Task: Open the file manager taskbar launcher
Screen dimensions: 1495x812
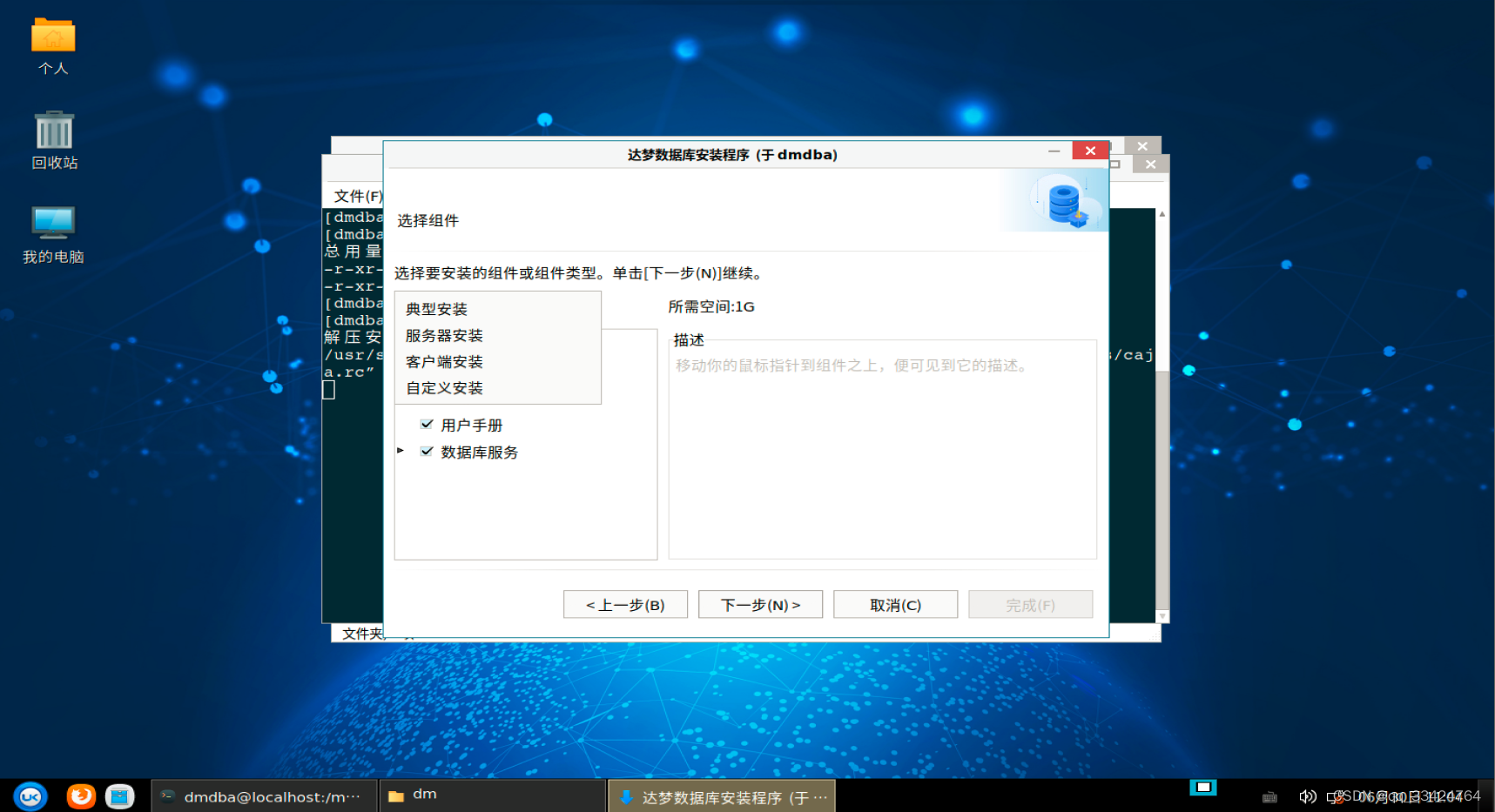Action: [119, 795]
